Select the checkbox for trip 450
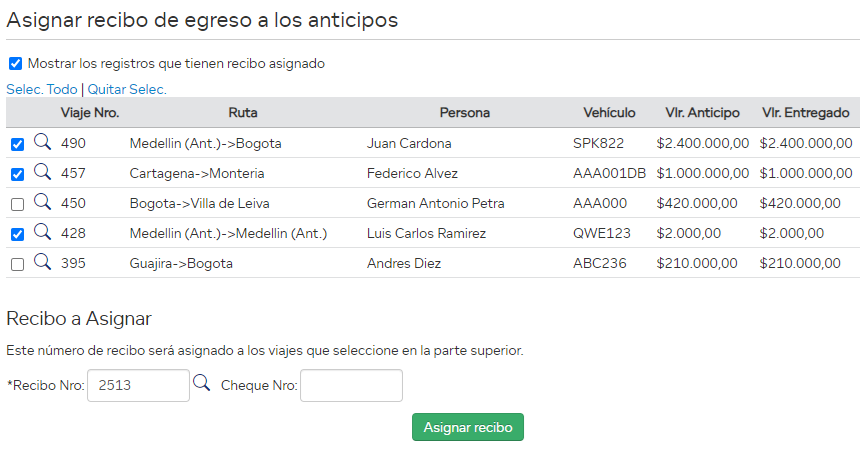The image size is (860, 461). point(17,204)
